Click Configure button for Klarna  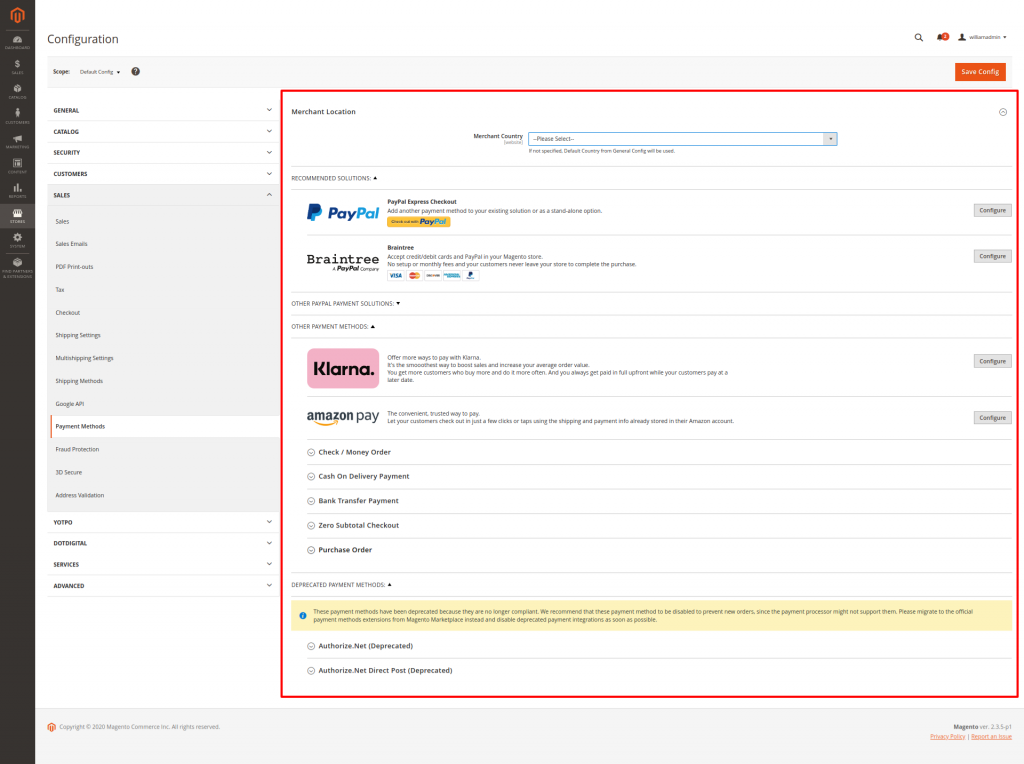(x=992, y=361)
